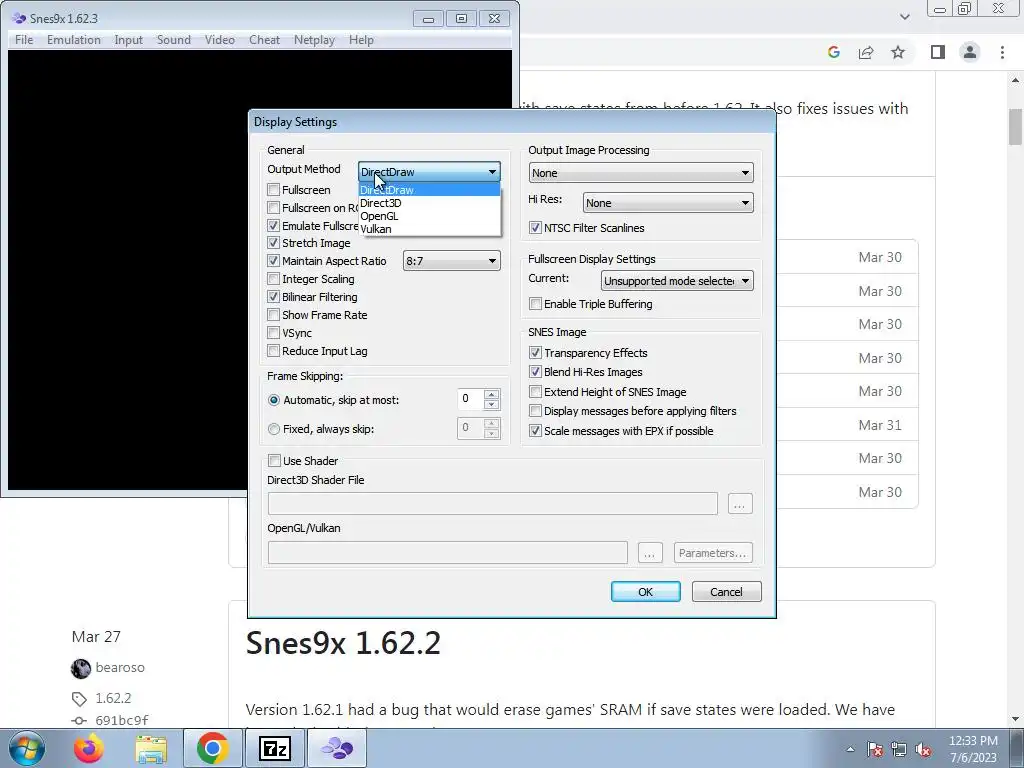Open the Snes9x File menu
1024x768 pixels.
pyautogui.click(x=24, y=40)
